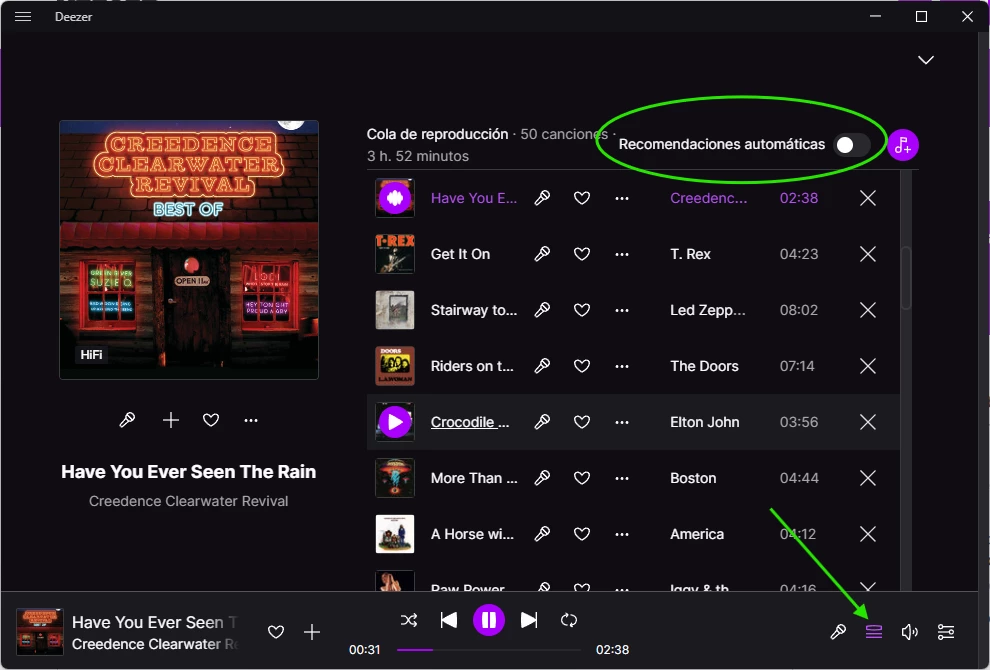This screenshot has width=990, height=670.
Task: Remove the Boston track from queue
Action: (x=868, y=478)
